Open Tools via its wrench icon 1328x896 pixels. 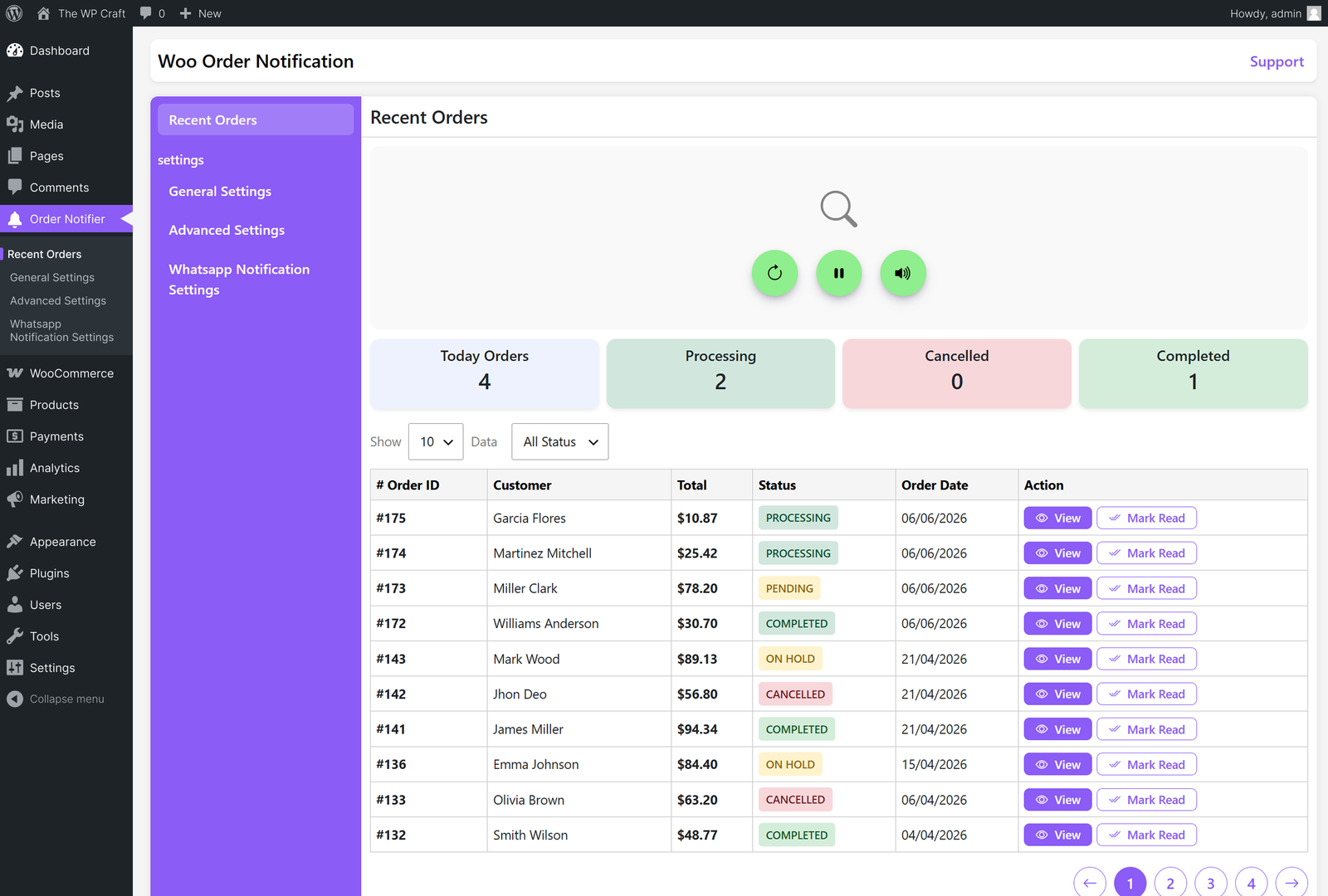pyautogui.click(x=15, y=636)
